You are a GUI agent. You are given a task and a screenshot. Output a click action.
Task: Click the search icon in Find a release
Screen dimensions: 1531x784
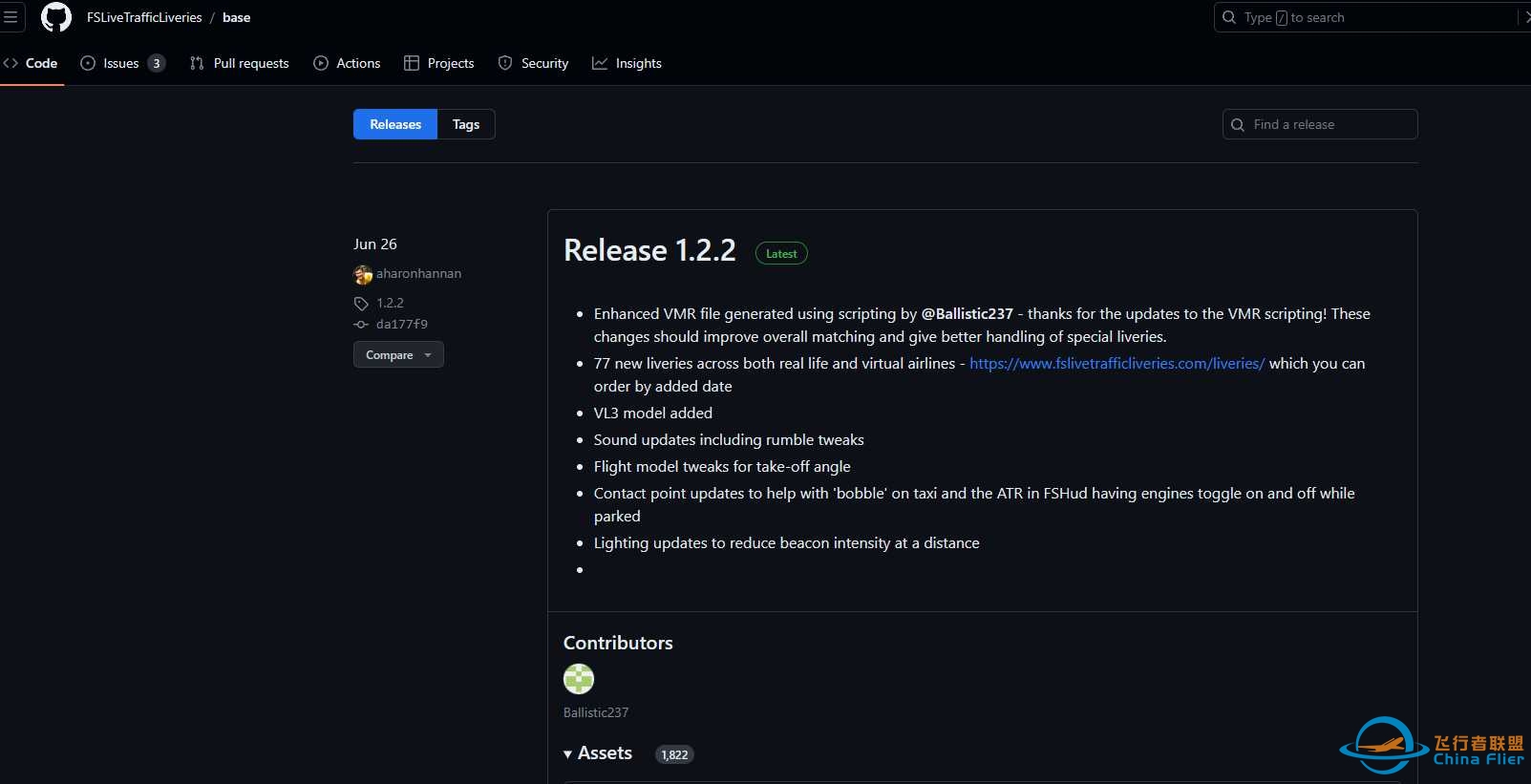pyautogui.click(x=1238, y=125)
